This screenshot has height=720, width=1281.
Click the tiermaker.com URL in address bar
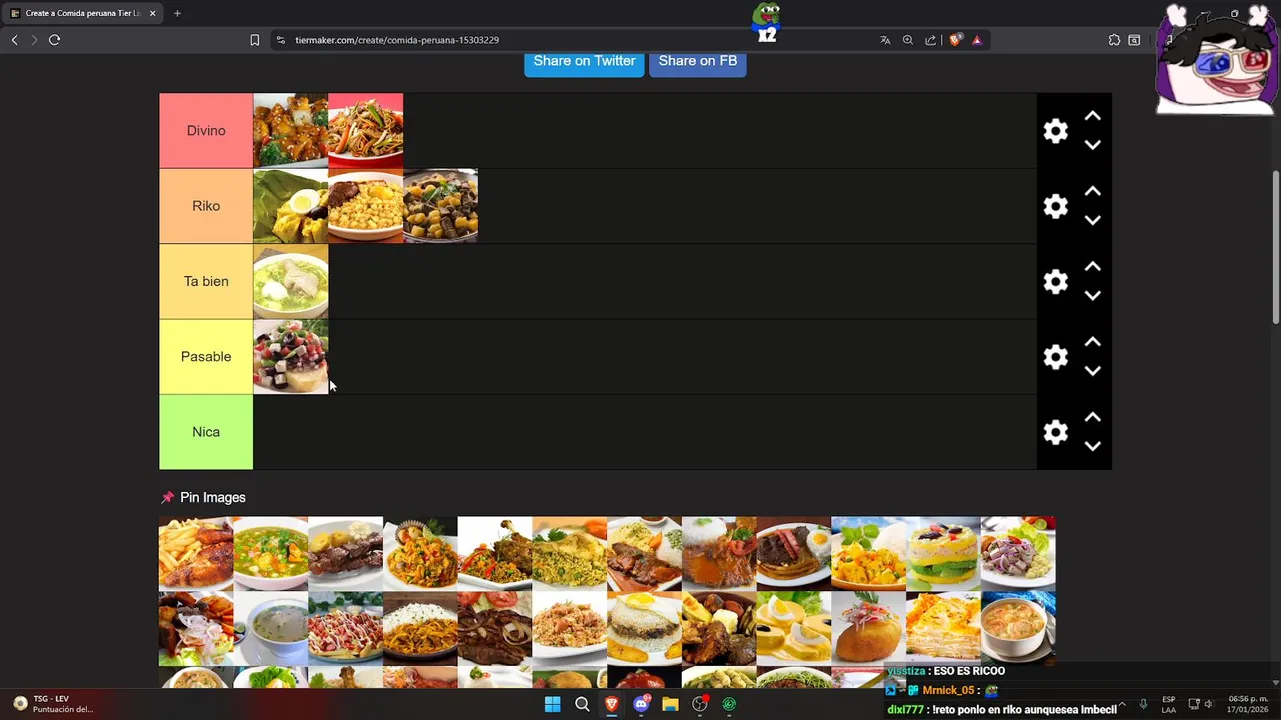(397, 40)
